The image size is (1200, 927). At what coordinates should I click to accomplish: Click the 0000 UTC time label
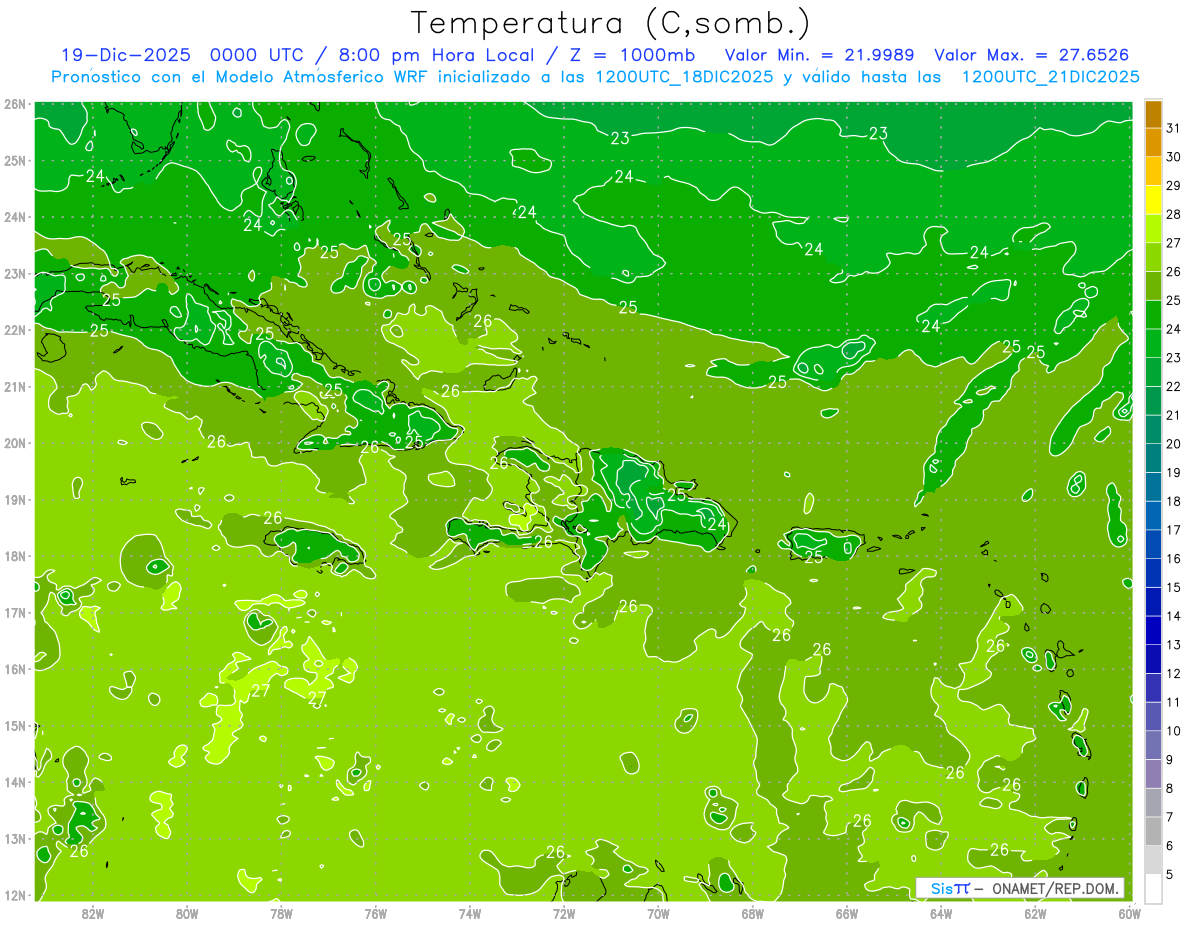coord(256,56)
